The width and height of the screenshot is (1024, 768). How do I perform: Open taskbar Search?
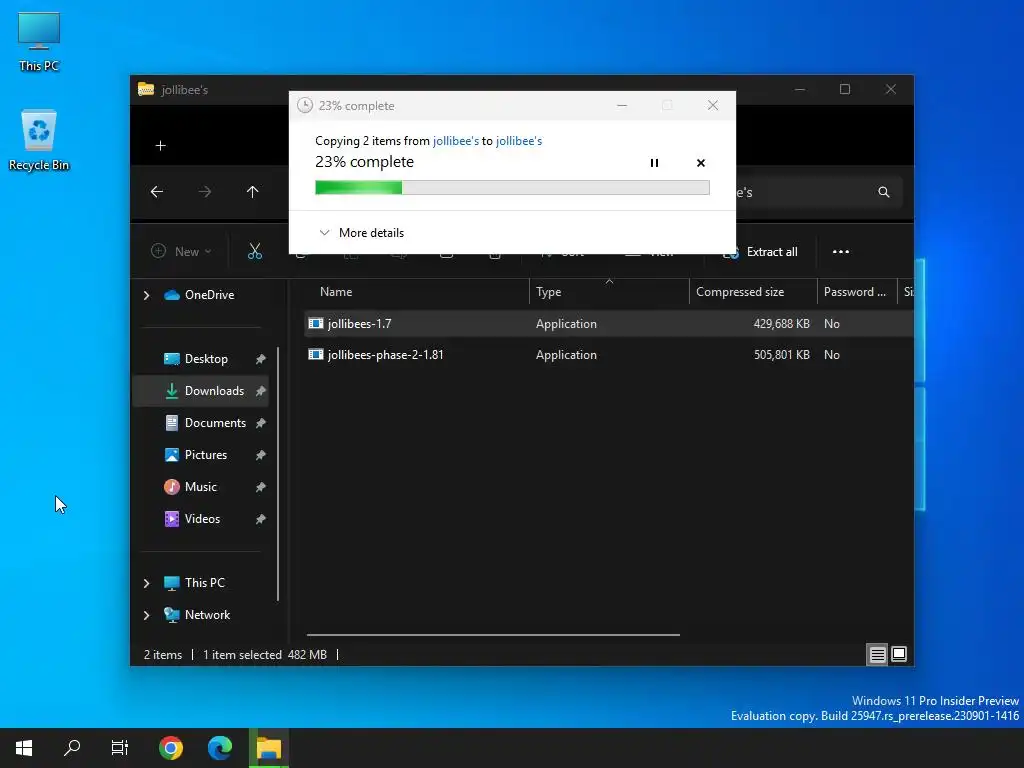pos(72,748)
